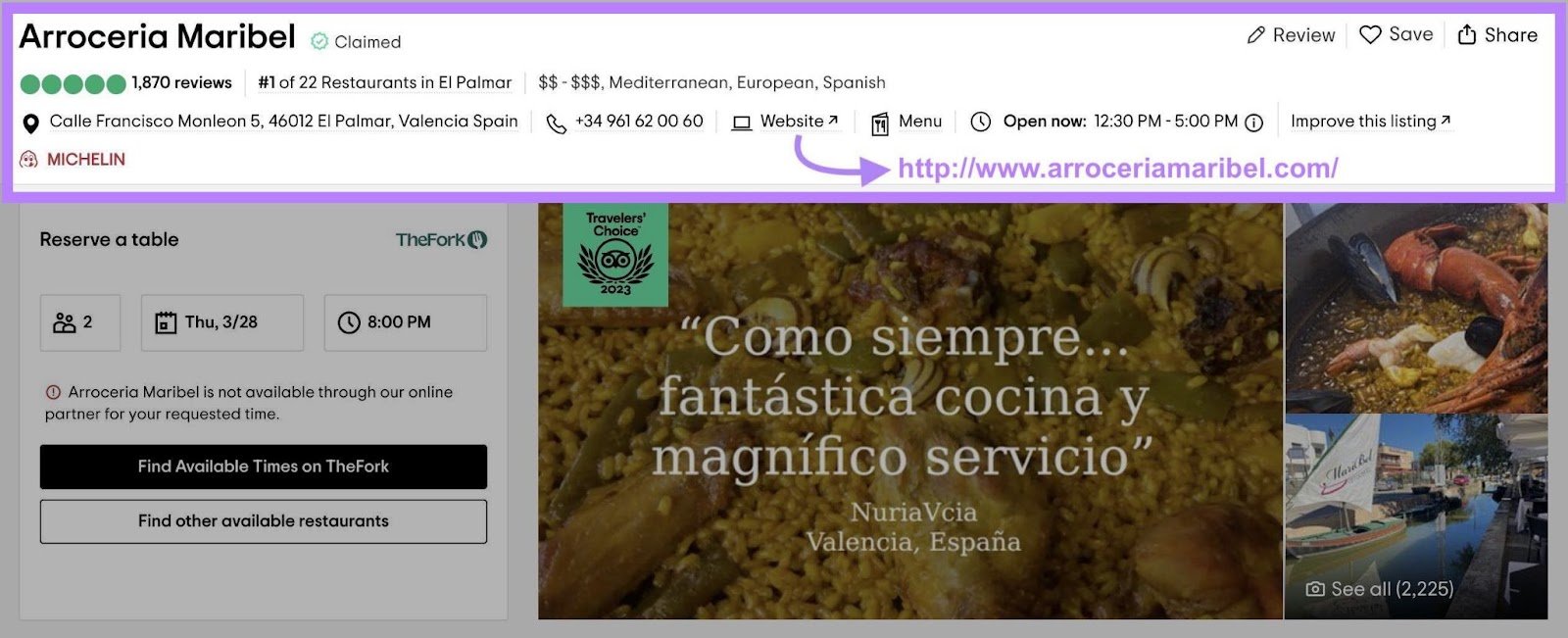1568x638 pixels.
Task: Click Find Available Times on TheFork
Action: [x=264, y=466]
